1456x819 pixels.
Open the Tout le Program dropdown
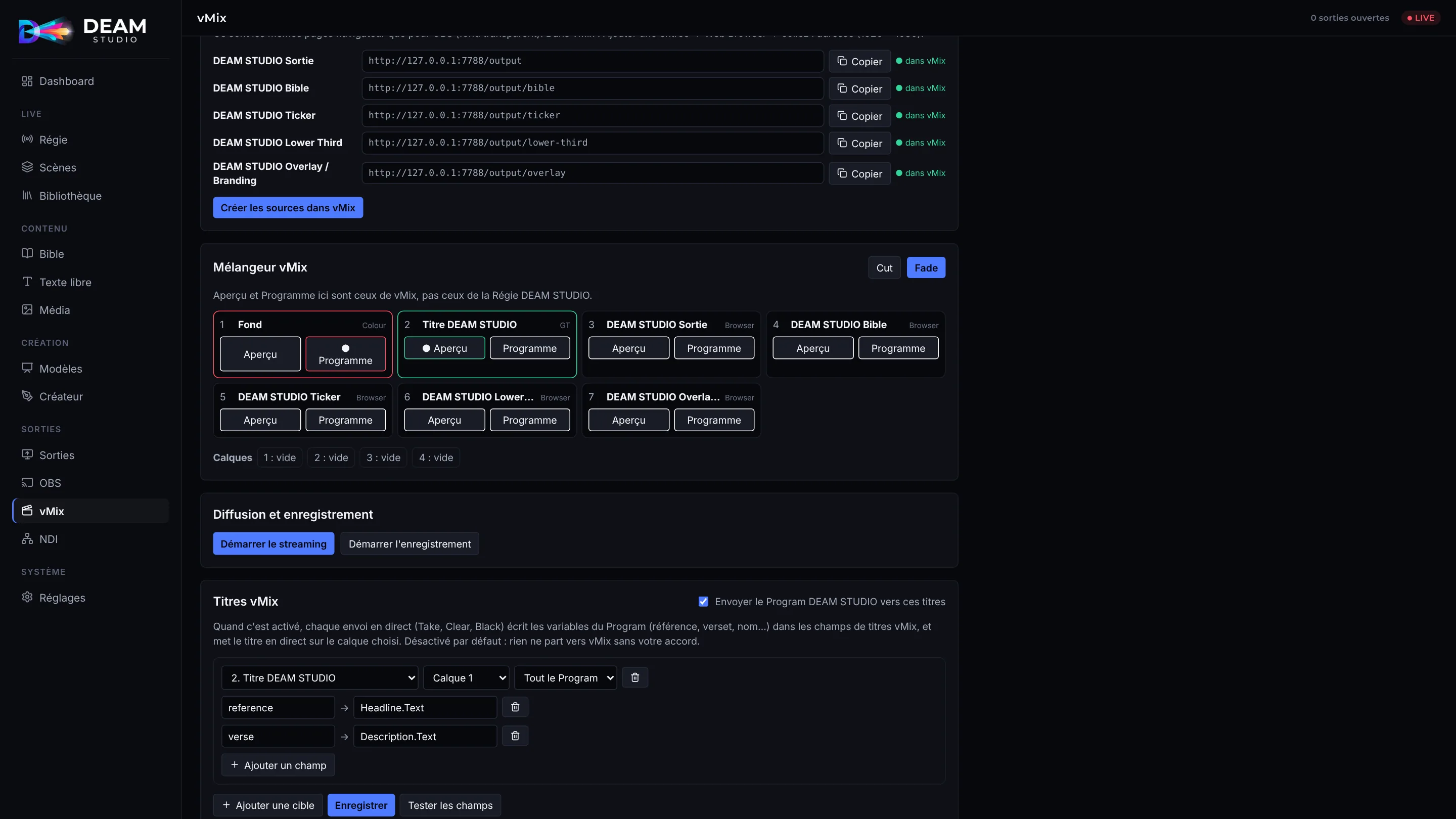566,677
